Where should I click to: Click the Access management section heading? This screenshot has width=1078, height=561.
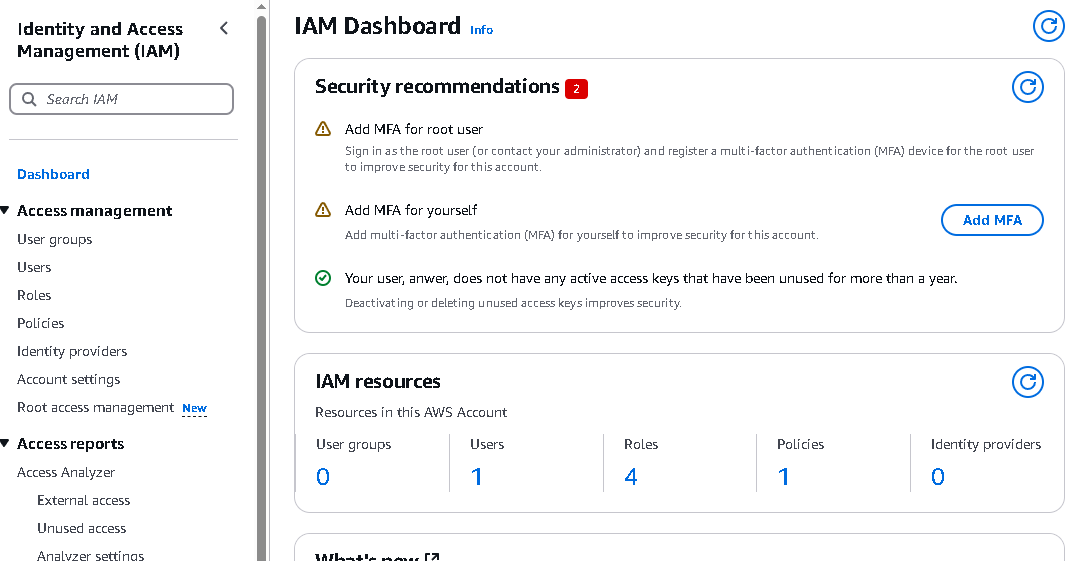pos(94,211)
